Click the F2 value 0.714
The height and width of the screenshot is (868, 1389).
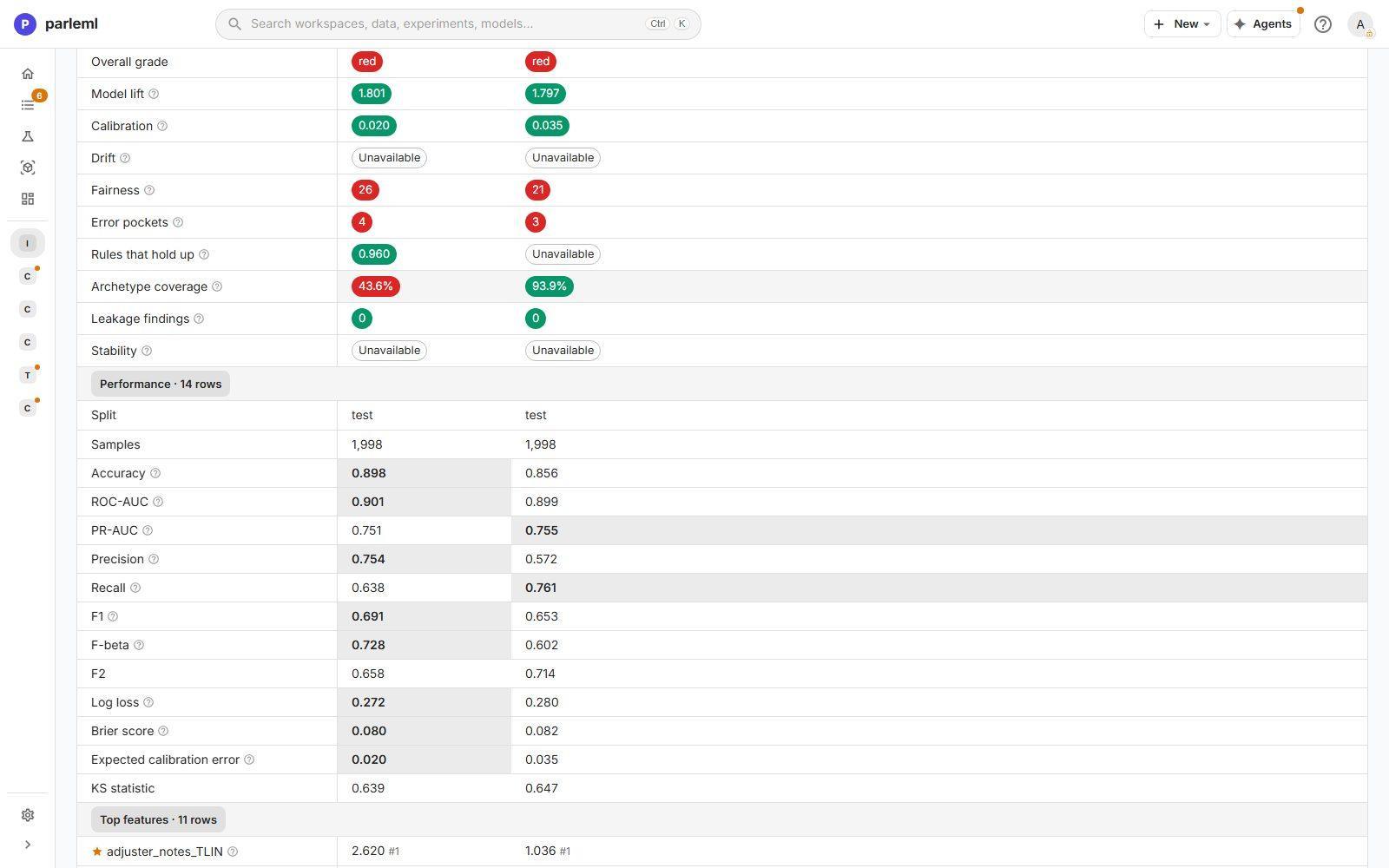tap(541, 674)
